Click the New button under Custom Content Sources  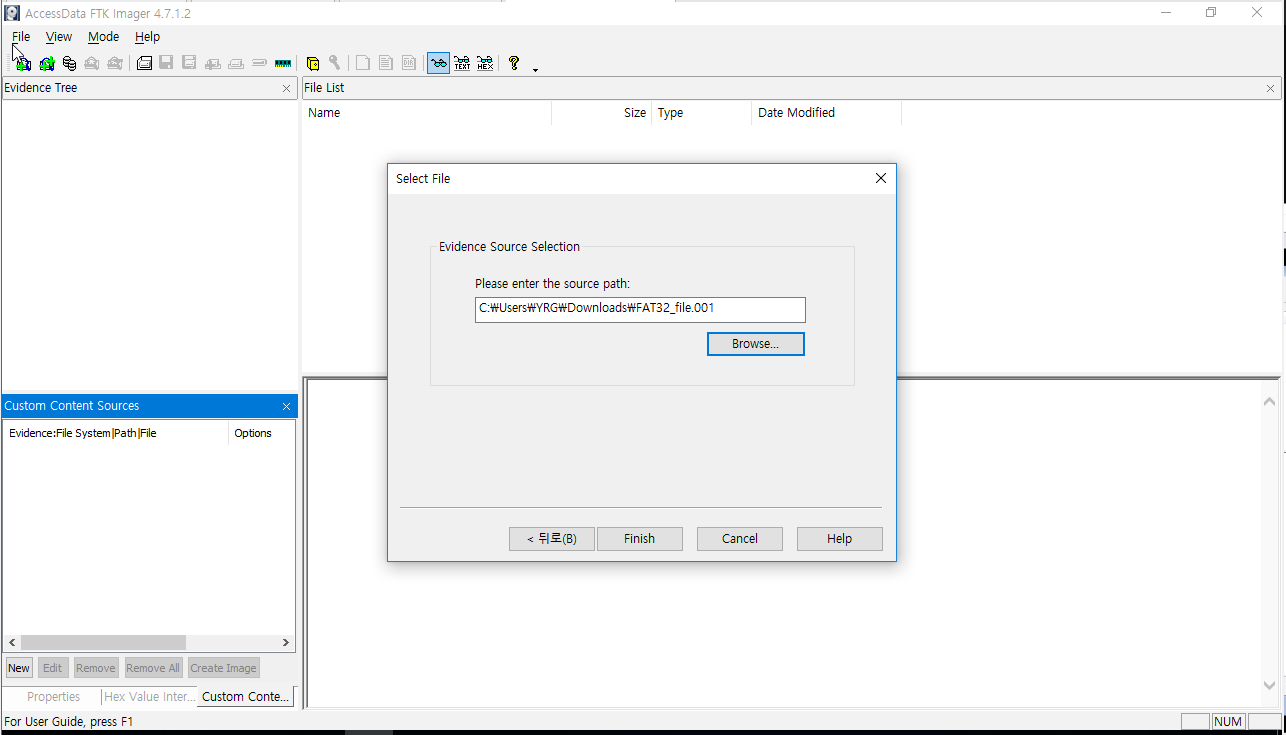click(x=19, y=668)
